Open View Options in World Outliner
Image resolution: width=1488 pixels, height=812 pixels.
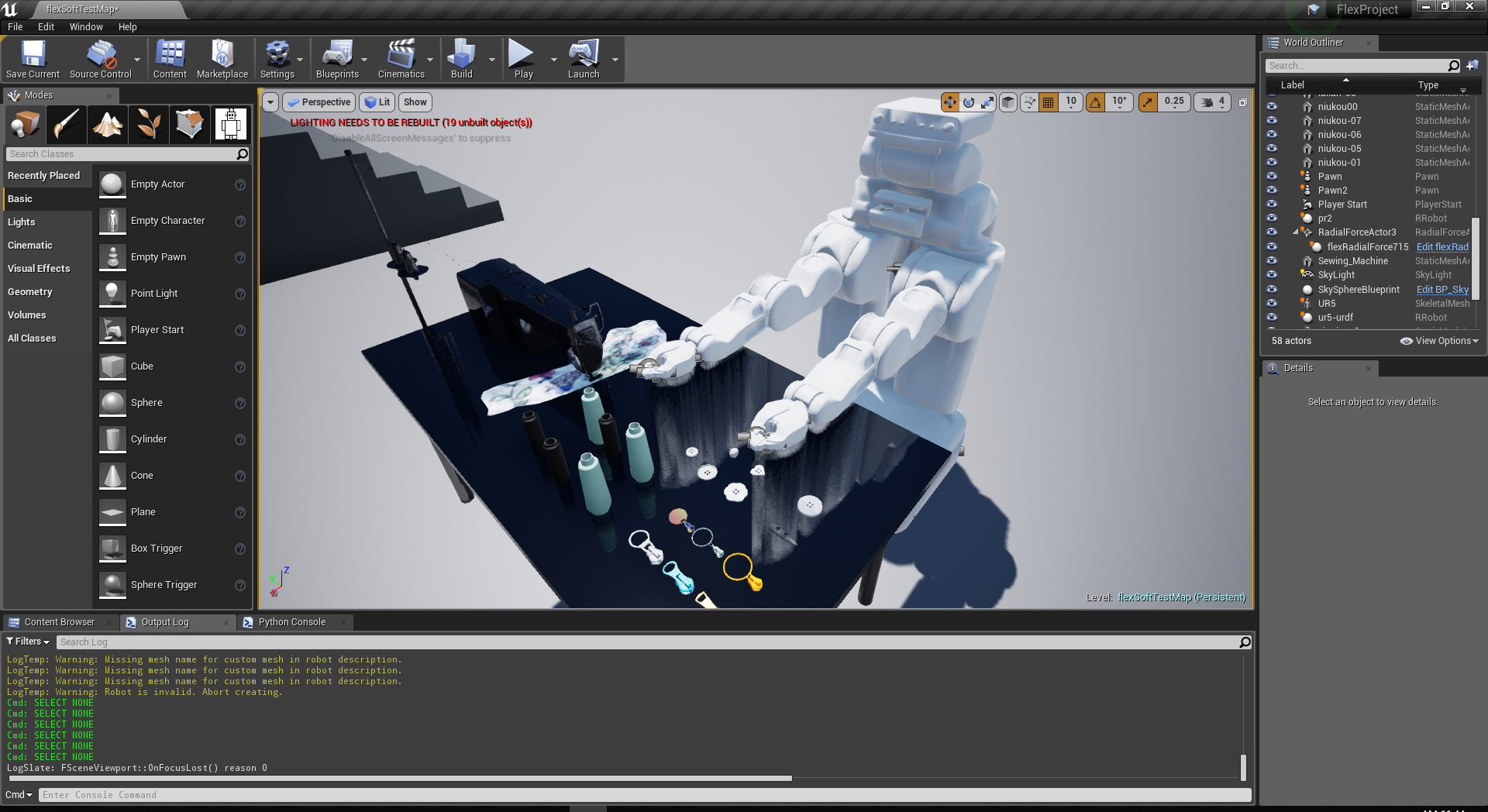(x=1439, y=341)
